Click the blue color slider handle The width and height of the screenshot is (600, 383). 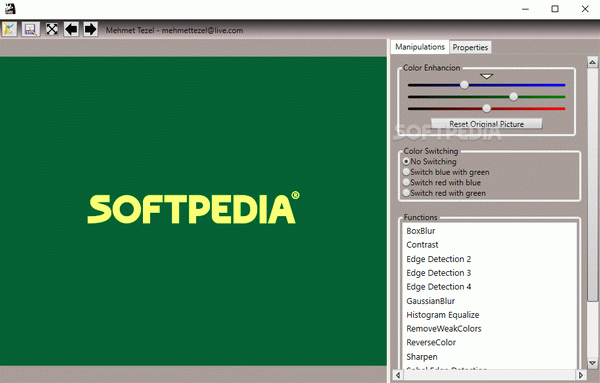[x=464, y=85]
